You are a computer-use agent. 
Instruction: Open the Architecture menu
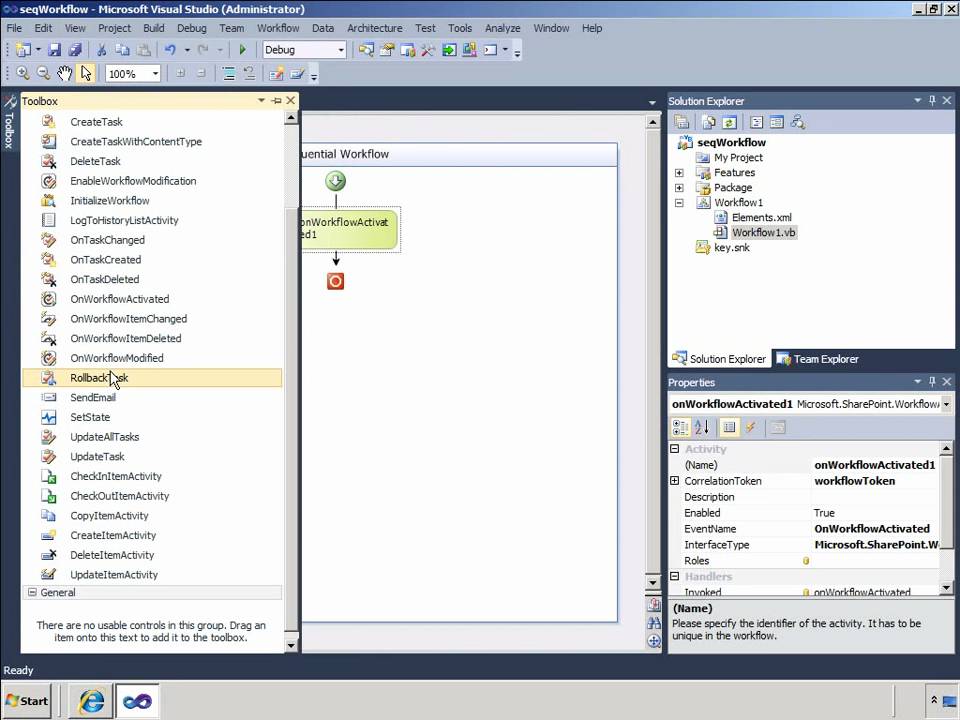click(x=375, y=28)
